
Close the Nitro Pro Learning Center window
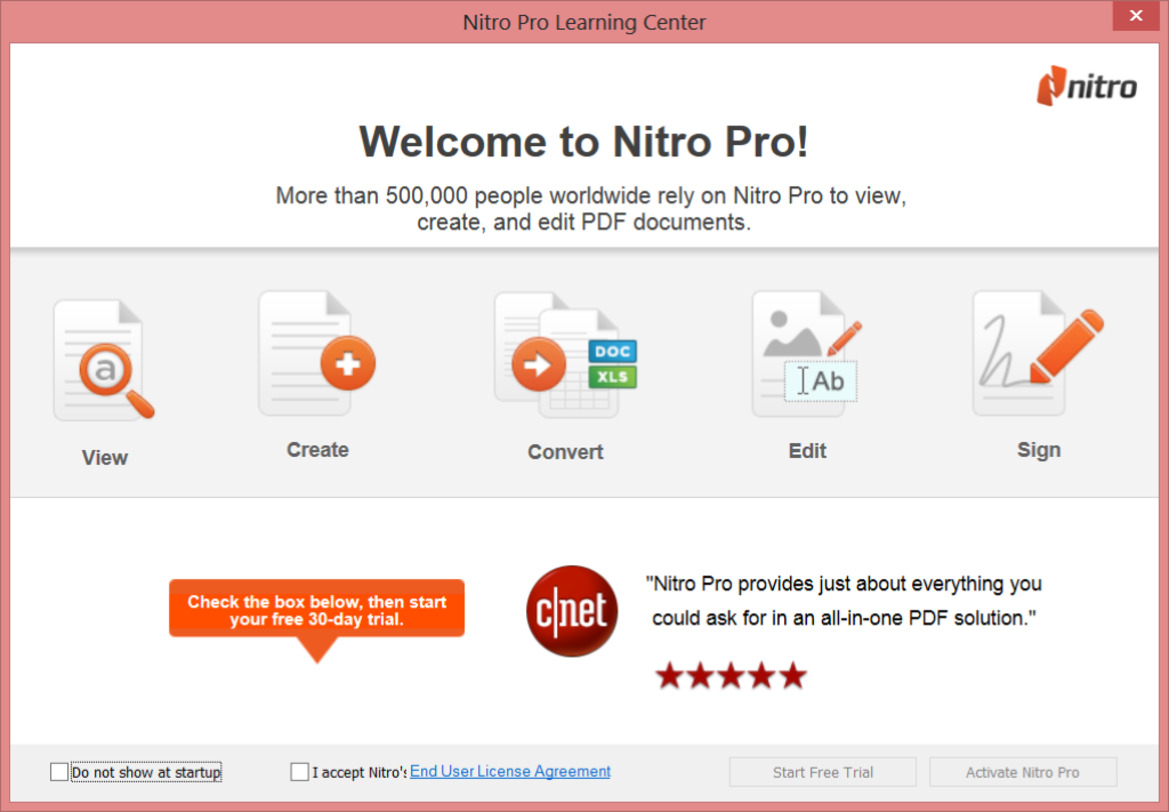[1135, 16]
